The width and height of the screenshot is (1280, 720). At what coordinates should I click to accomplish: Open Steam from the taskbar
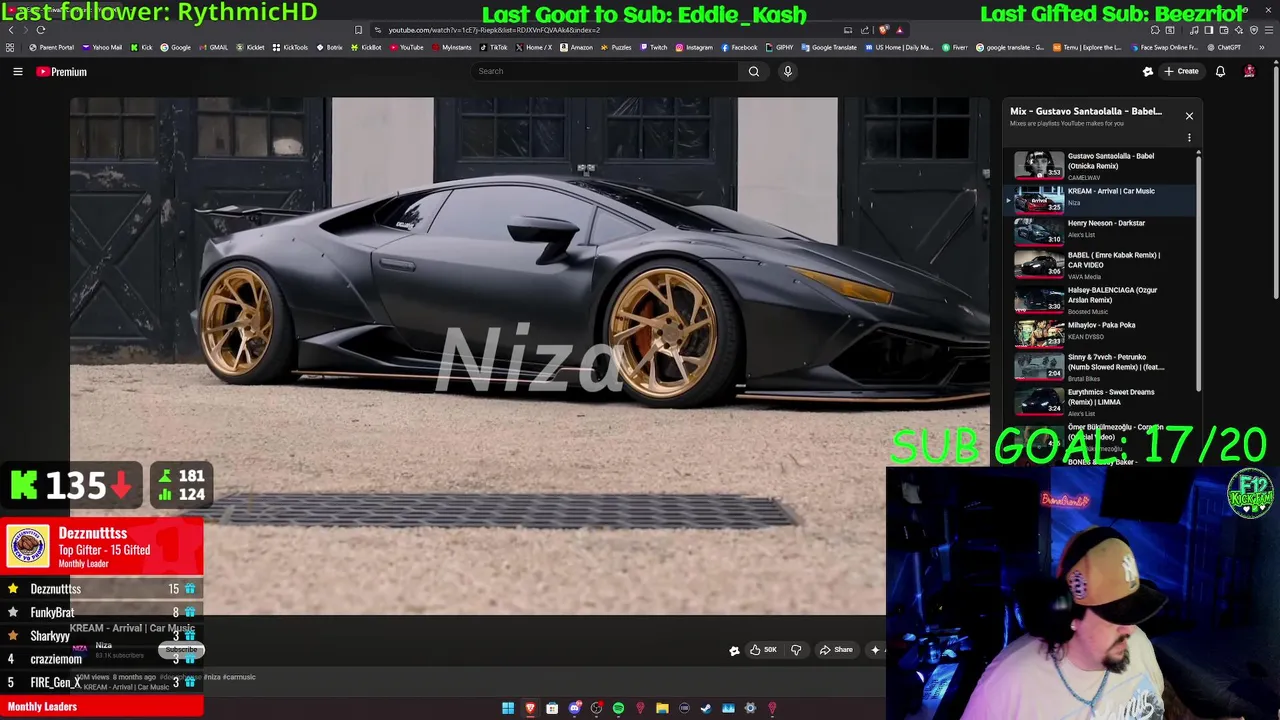click(706, 708)
